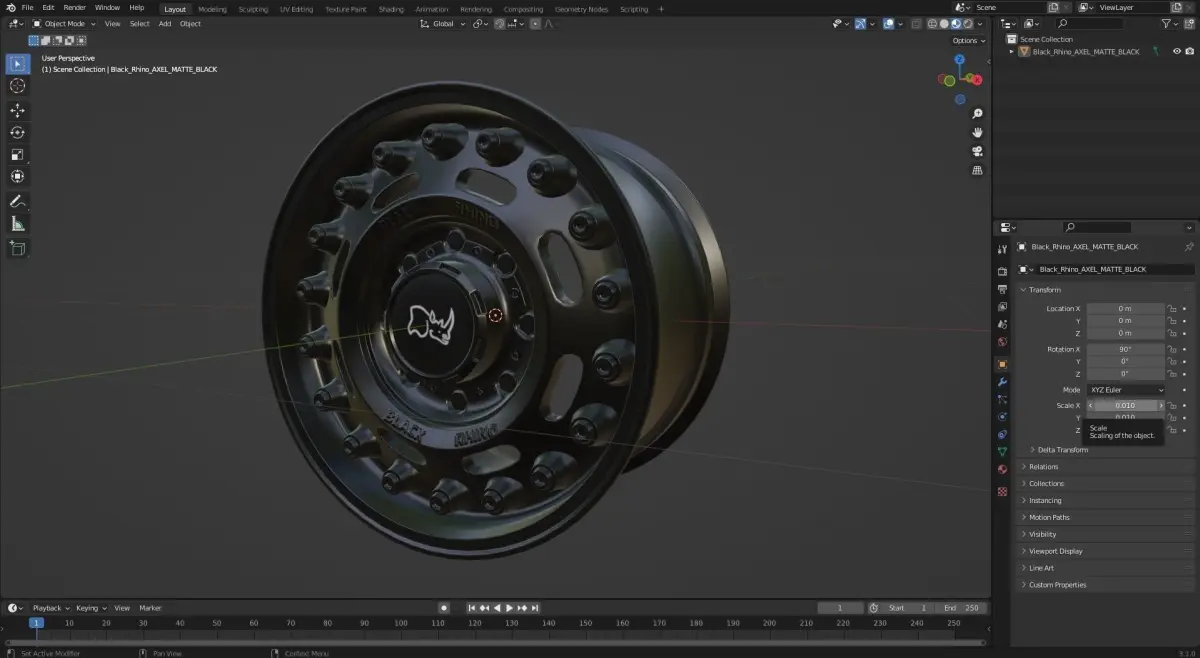Open the Add menu in viewport header
Screen dimensions: 1200x658
[x=164, y=23]
